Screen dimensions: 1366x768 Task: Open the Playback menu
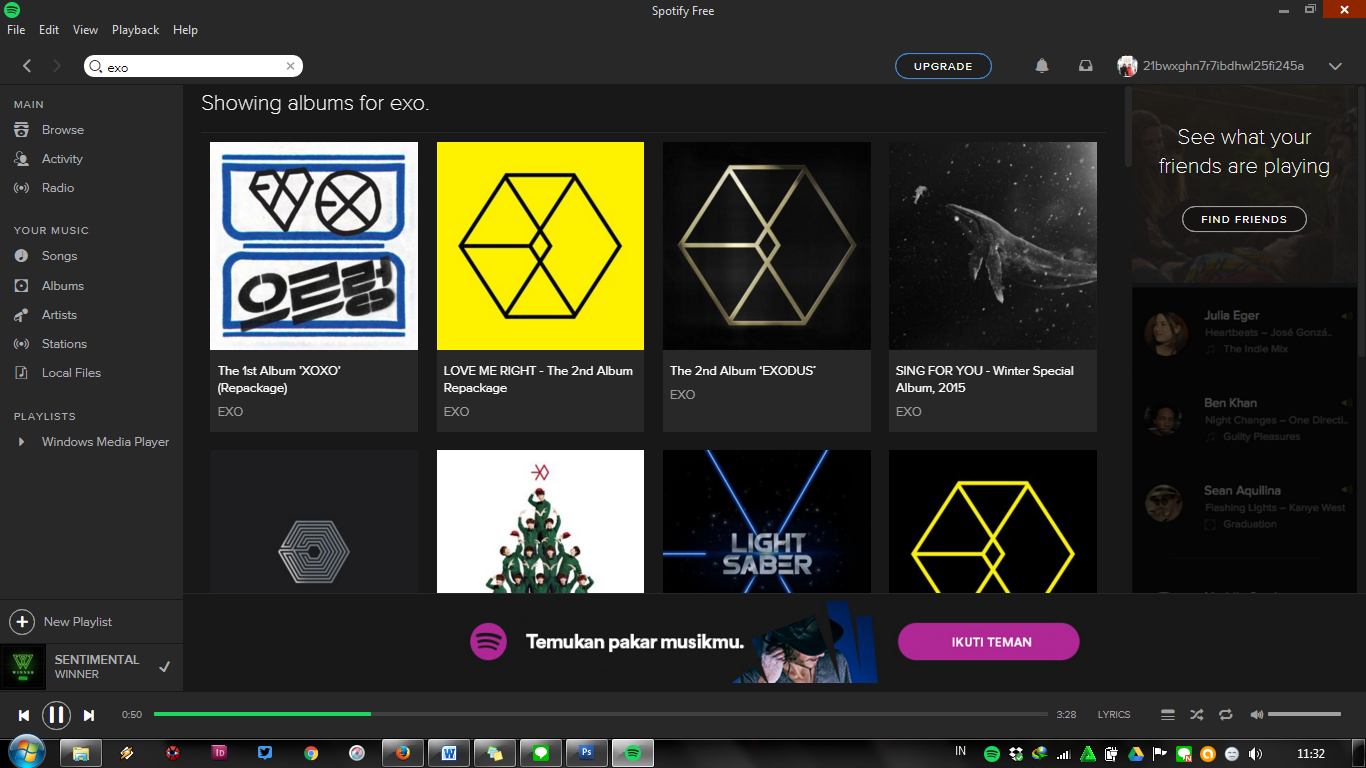pos(135,30)
